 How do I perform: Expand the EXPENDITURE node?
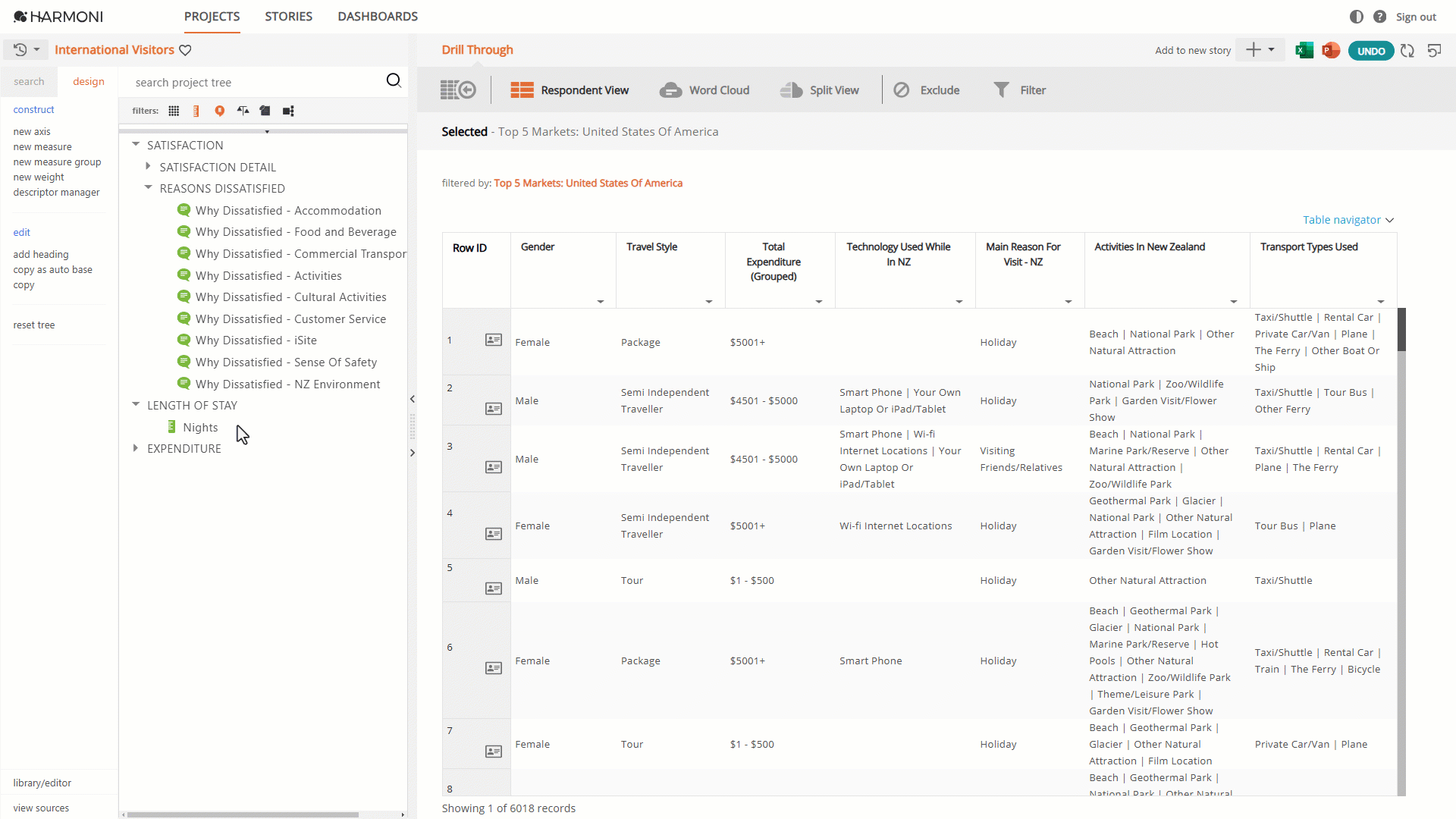tap(136, 448)
